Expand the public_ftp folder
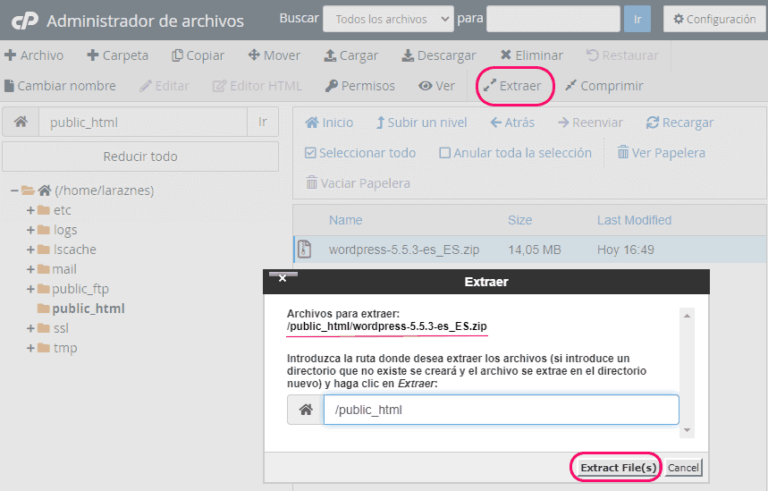Screen dimensions: 768x491 click(30, 289)
